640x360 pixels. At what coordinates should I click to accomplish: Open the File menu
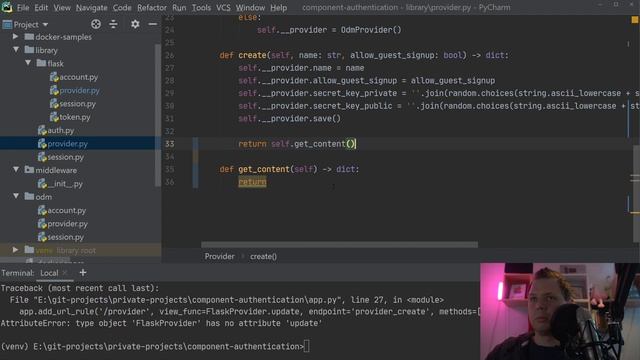[x=22, y=8]
